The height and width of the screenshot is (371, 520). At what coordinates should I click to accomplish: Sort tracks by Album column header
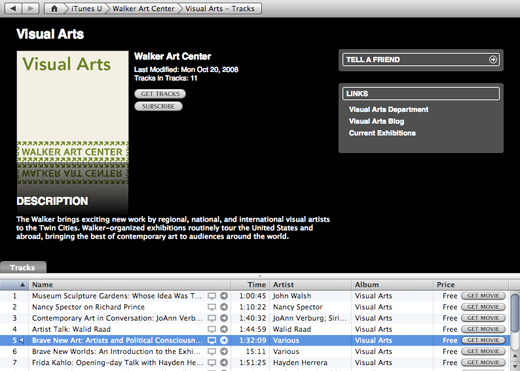coord(392,285)
